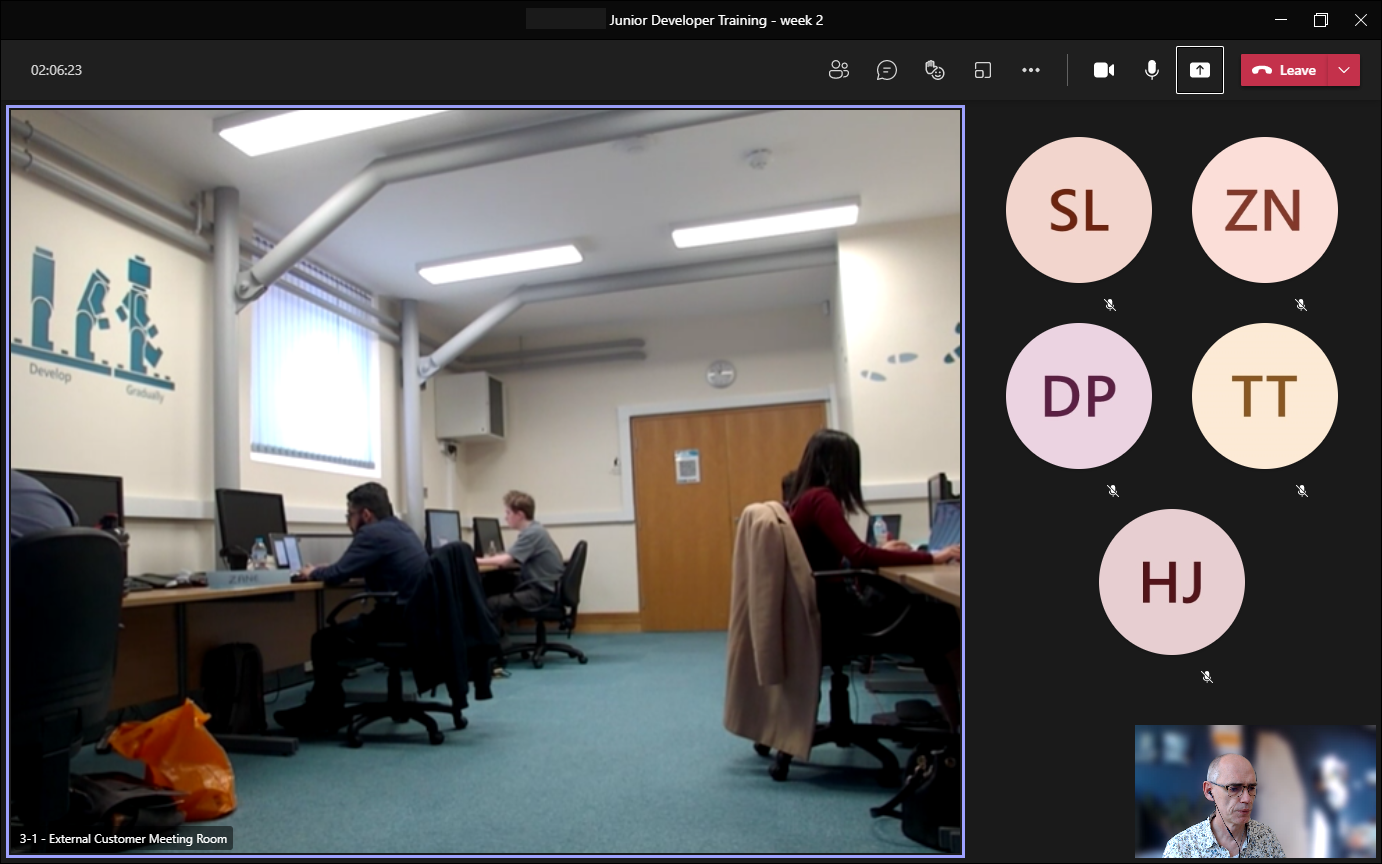Image resolution: width=1382 pixels, height=864 pixels.
Task: Select the TT participant avatar
Action: [1265, 396]
